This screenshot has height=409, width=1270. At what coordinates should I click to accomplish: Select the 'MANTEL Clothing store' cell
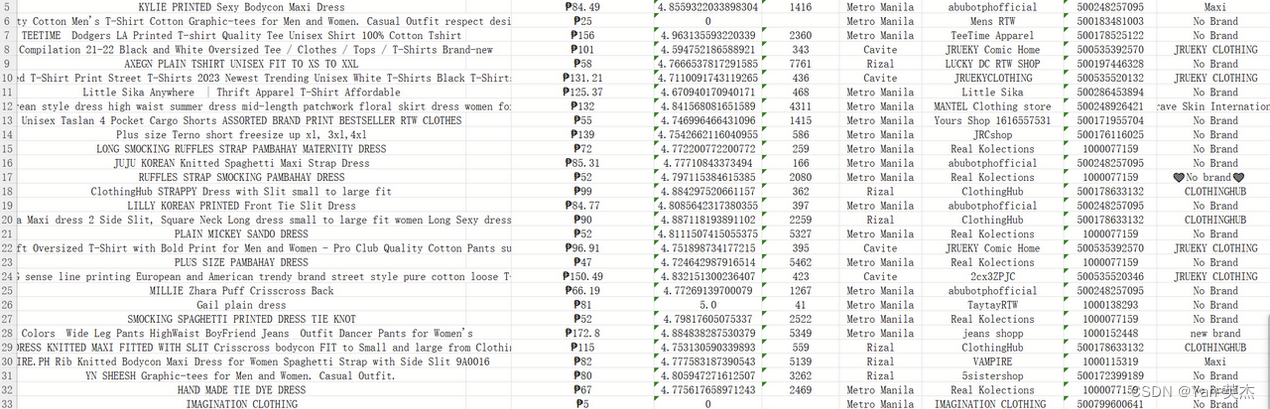click(x=993, y=106)
